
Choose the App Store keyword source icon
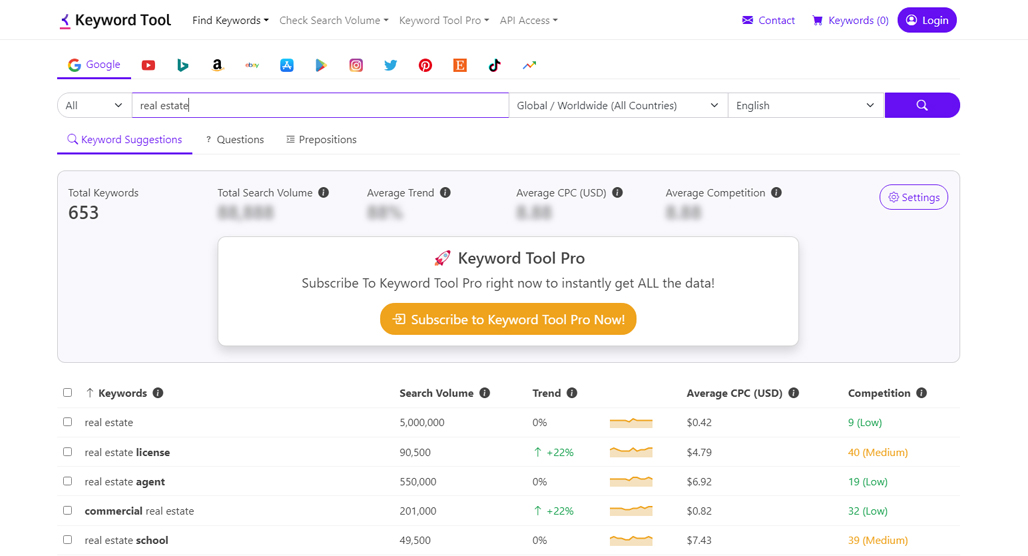tap(287, 65)
